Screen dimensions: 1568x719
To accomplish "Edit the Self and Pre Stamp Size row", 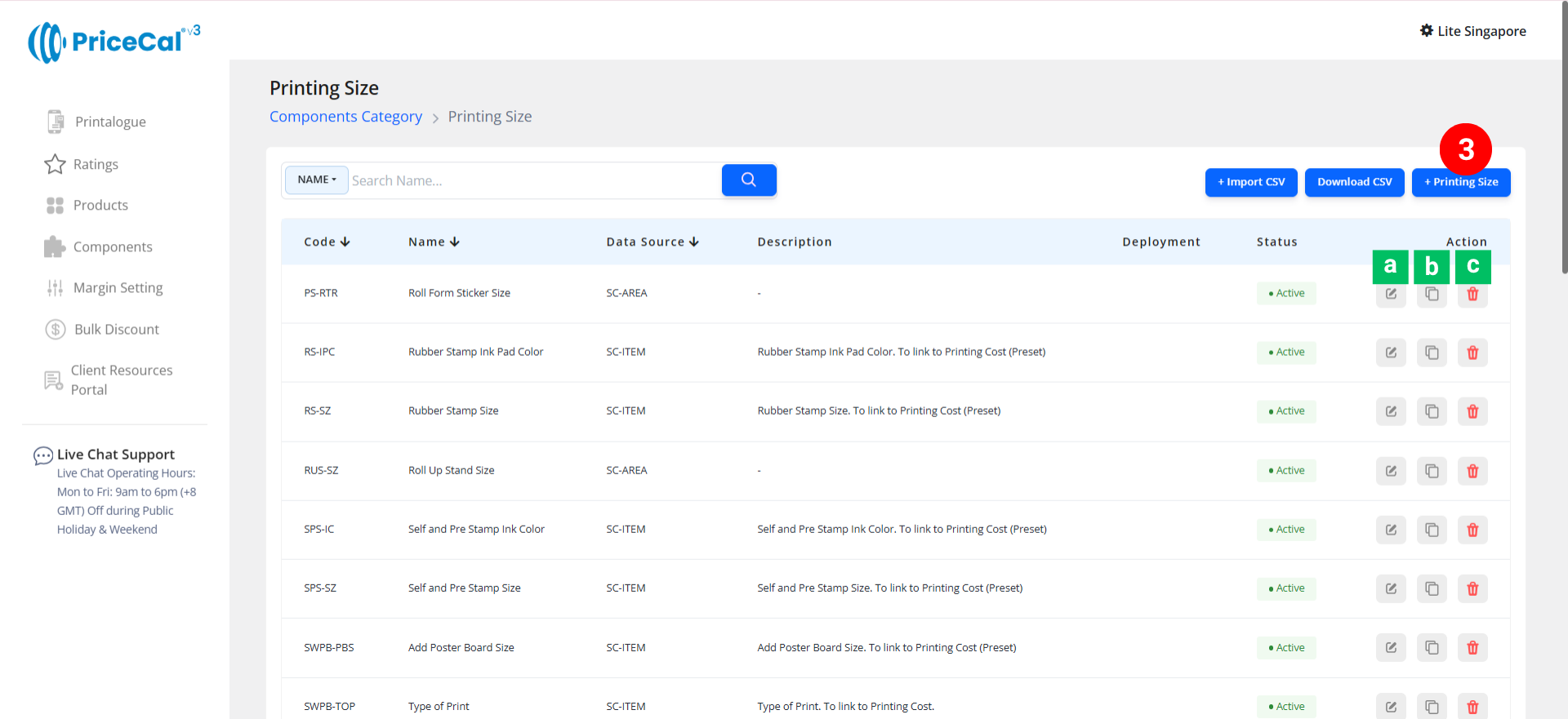I will click(1390, 588).
